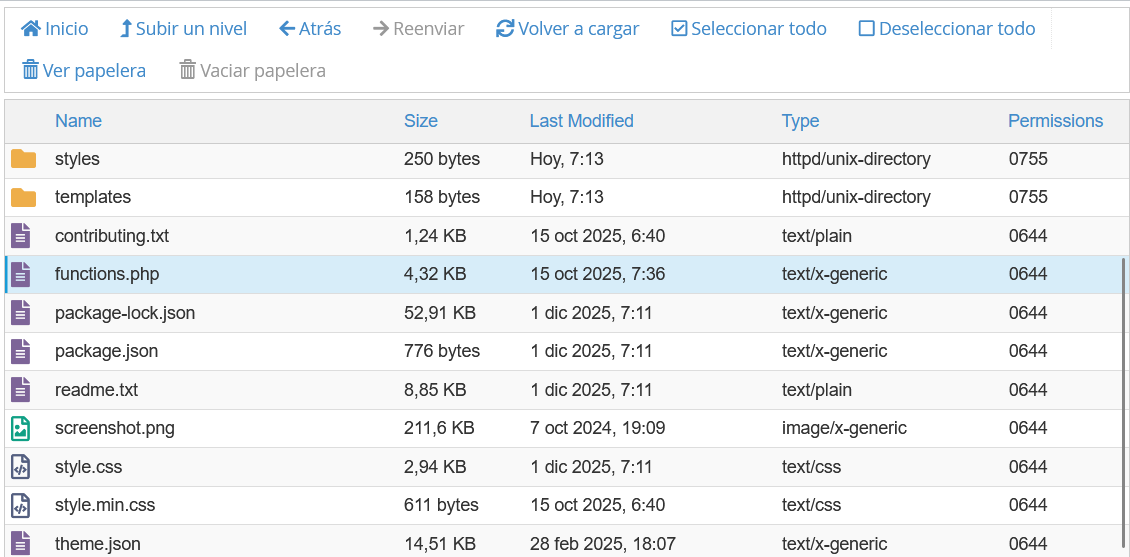Click the readme.txt file icon
Screen dimensions: 1130x557
[x=21, y=390]
